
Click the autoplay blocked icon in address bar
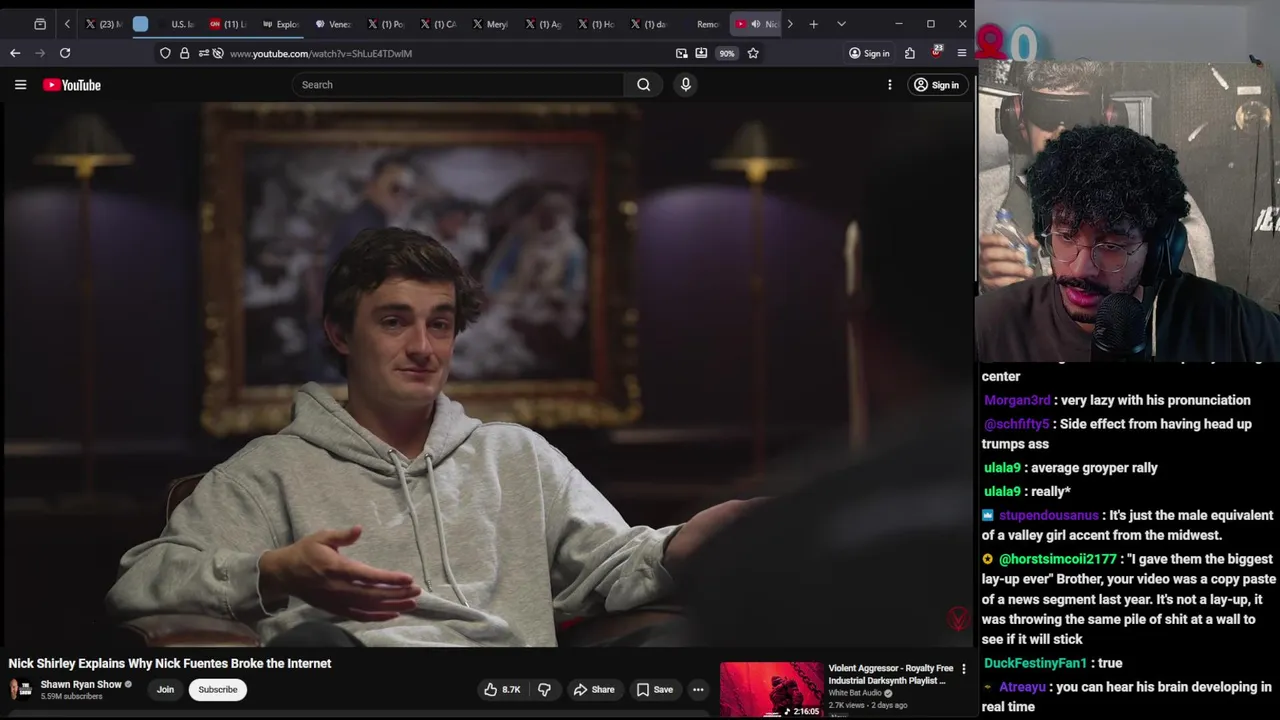coord(218,53)
